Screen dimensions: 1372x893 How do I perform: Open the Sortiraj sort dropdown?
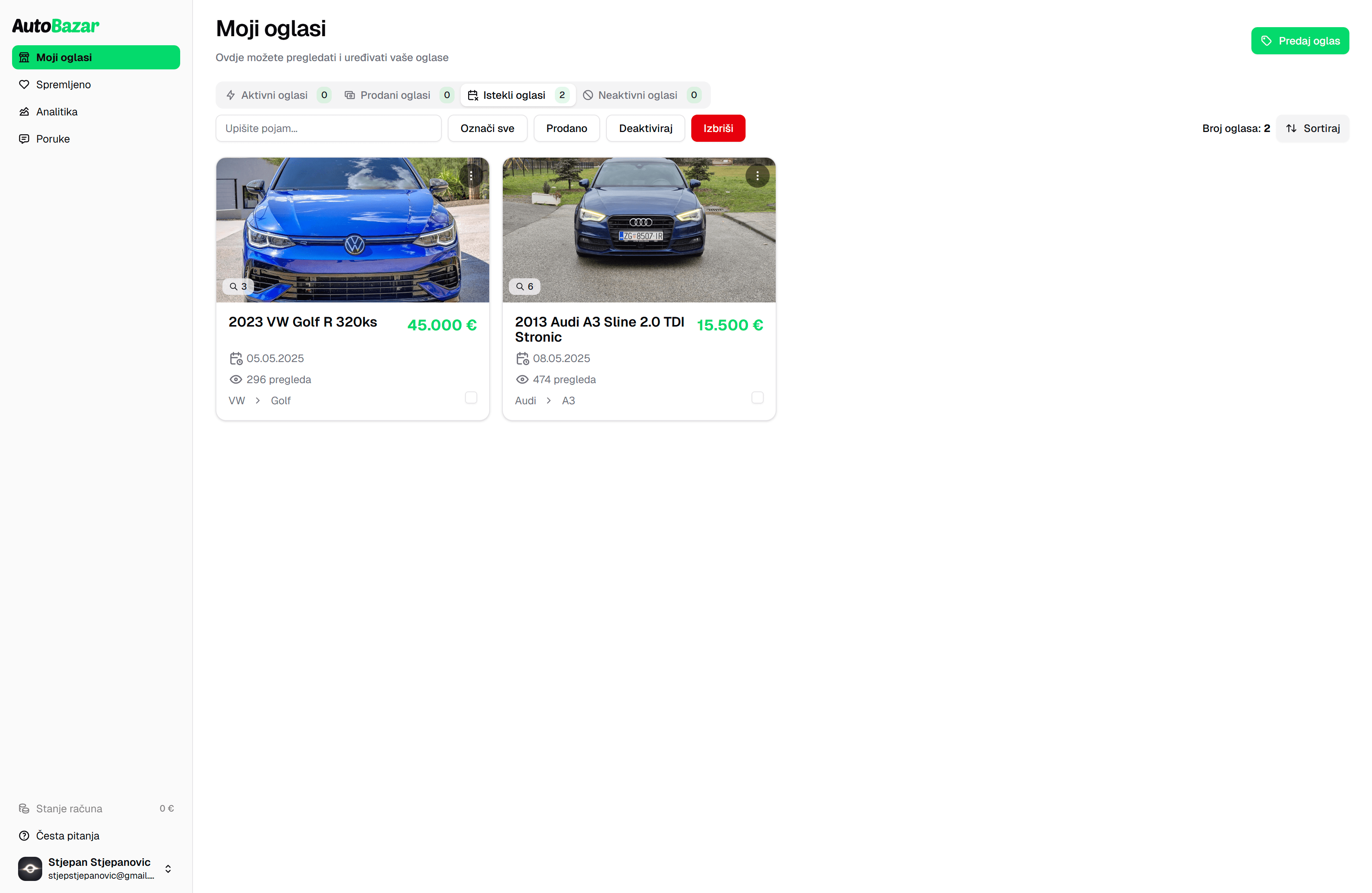point(1312,128)
